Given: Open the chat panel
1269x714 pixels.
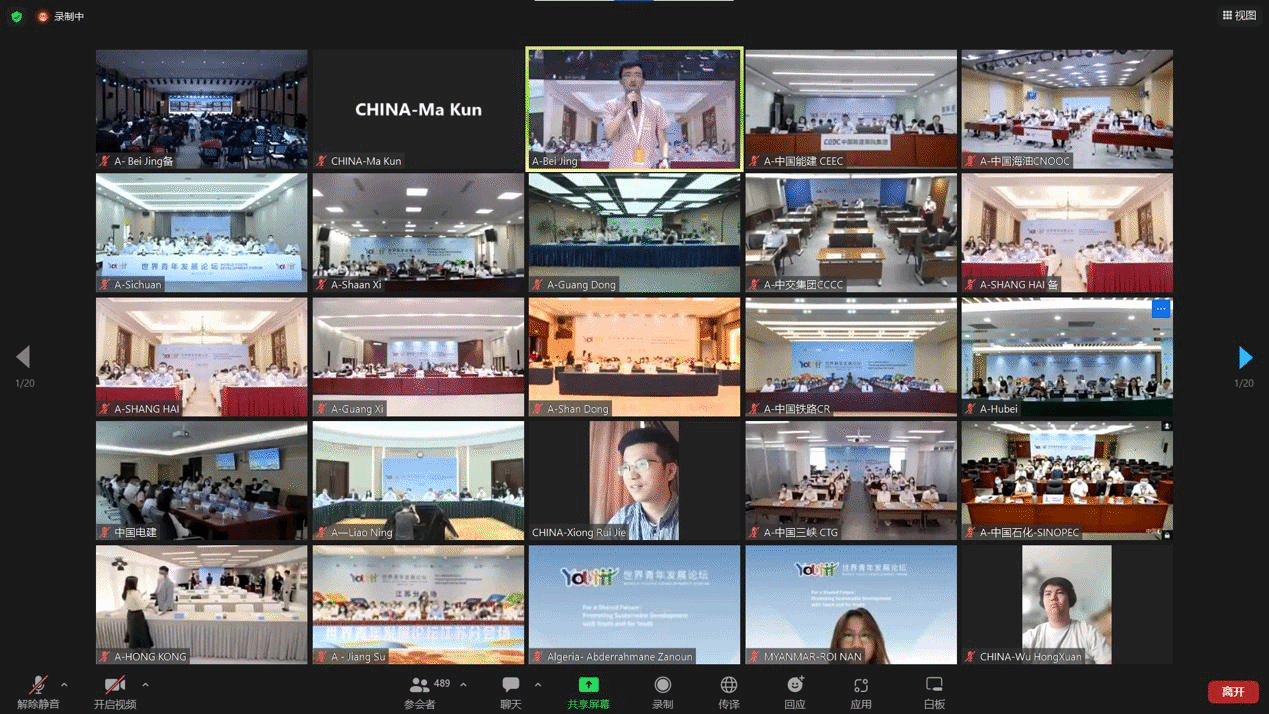Looking at the screenshot, I should point(511,685).
